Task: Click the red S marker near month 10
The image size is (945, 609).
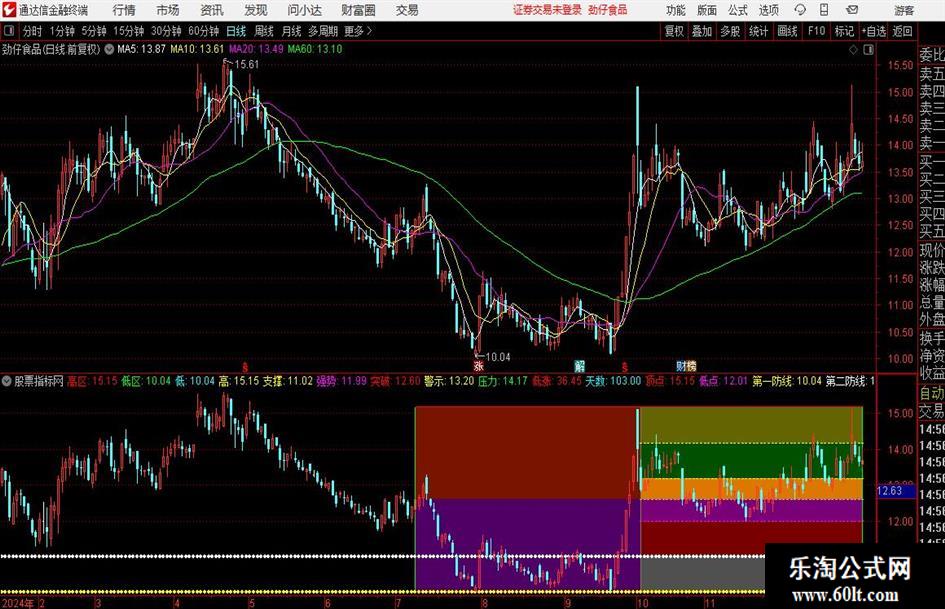Action: pos(624,366)
